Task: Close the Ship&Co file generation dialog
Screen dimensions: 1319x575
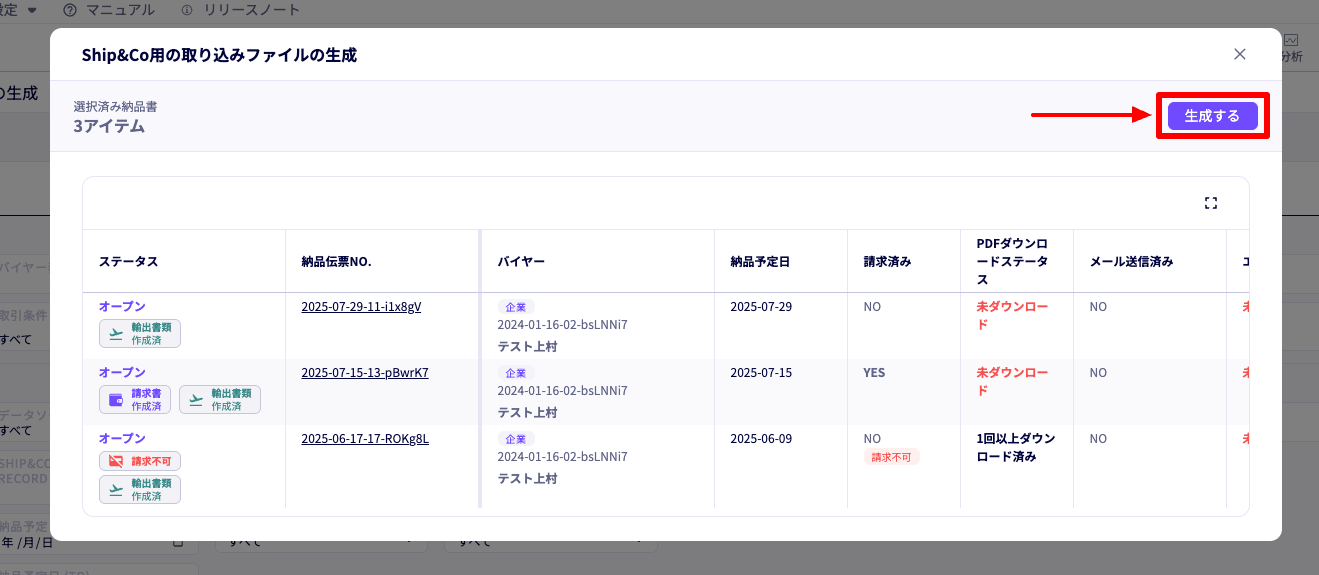Action: [1240, 54]
